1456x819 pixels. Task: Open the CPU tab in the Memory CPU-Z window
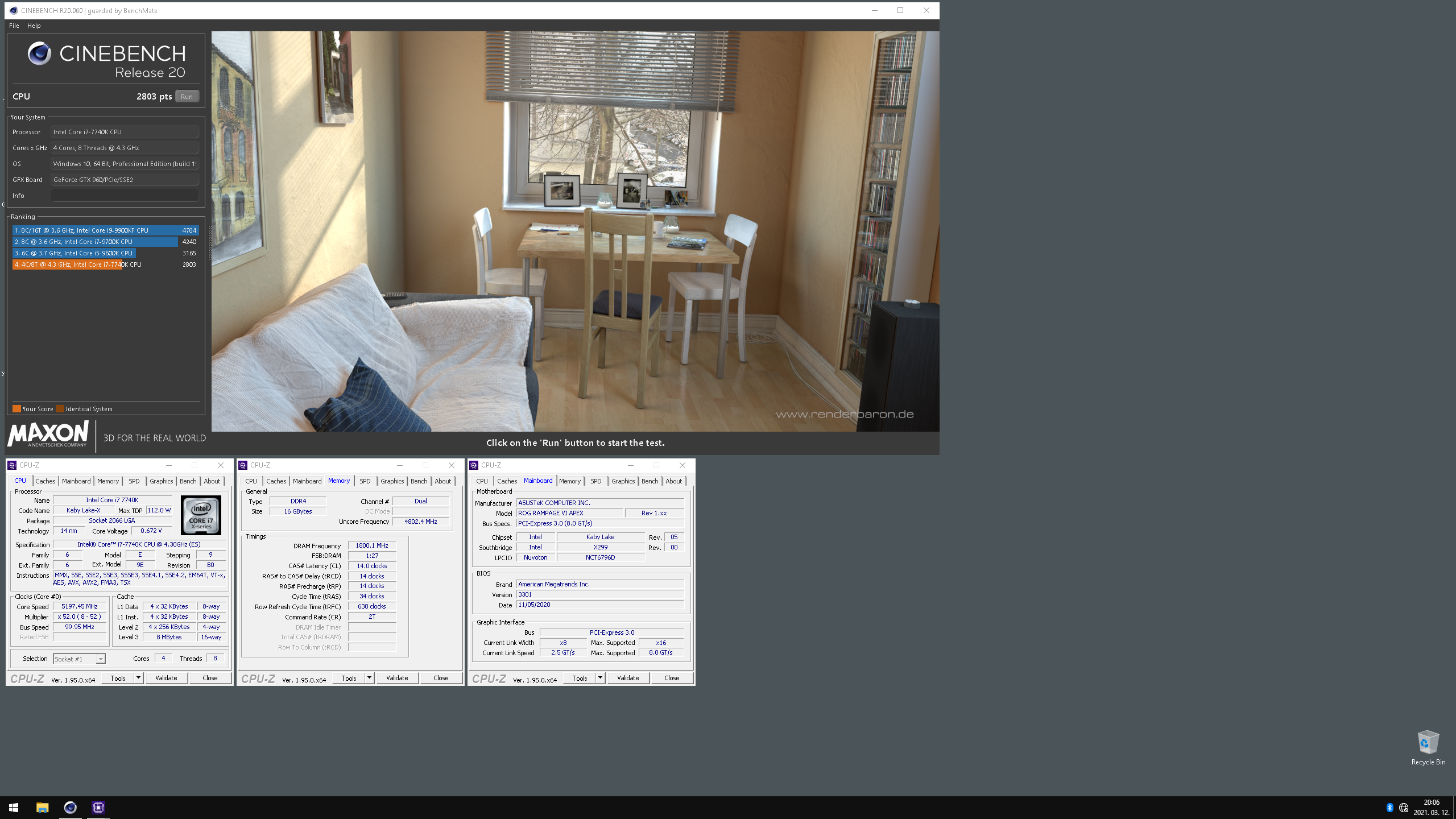point(251,481)
